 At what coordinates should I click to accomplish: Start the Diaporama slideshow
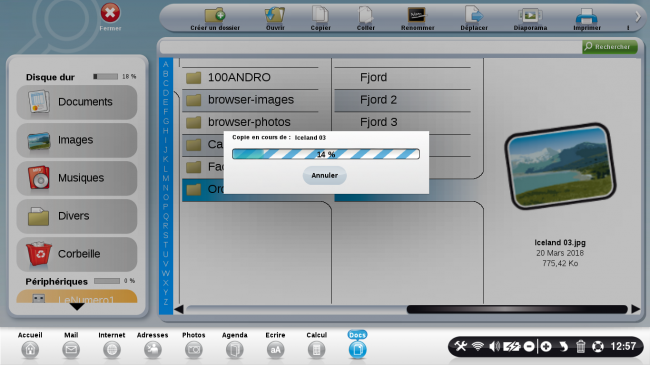point(530,15)
